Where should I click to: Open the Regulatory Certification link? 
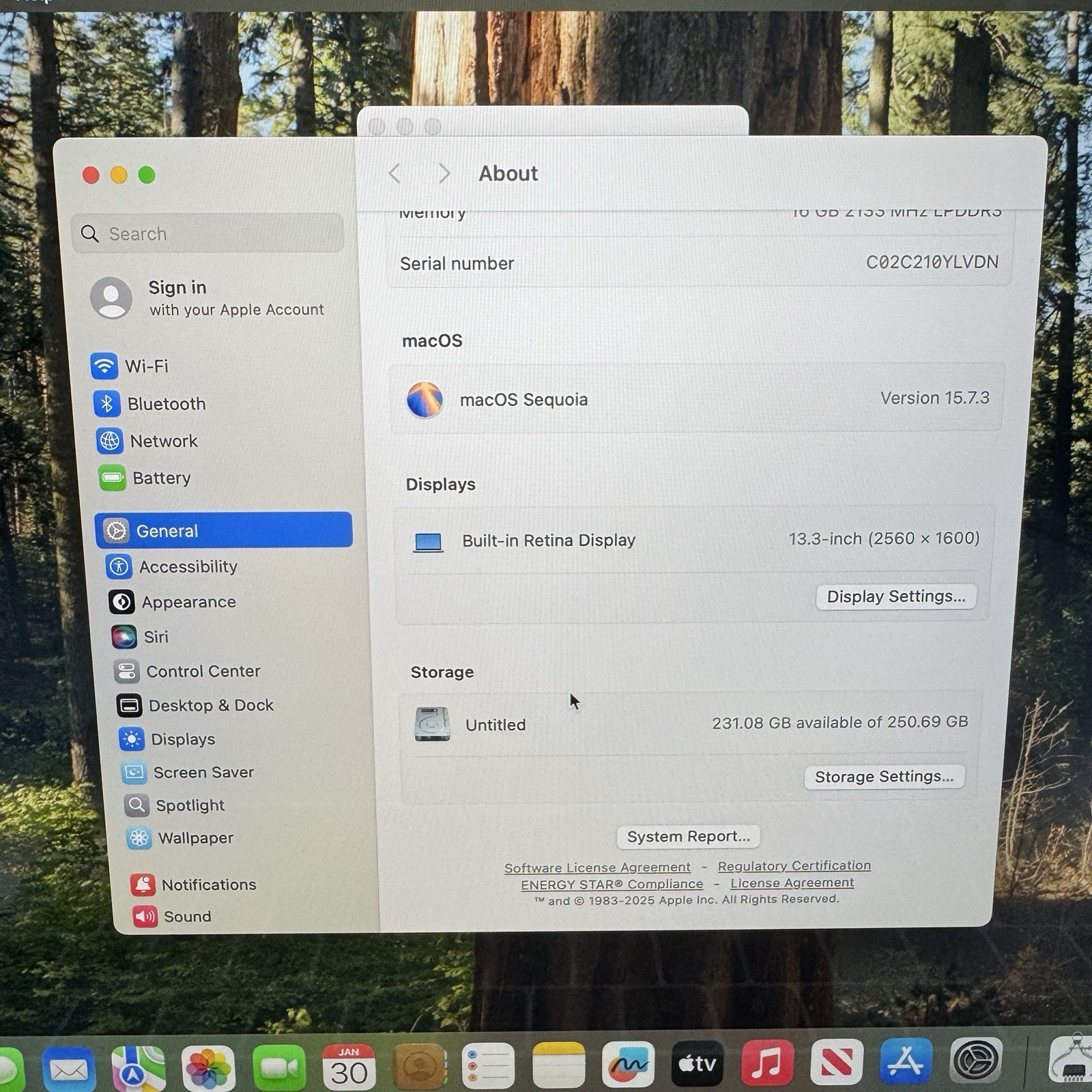[794, 865]
